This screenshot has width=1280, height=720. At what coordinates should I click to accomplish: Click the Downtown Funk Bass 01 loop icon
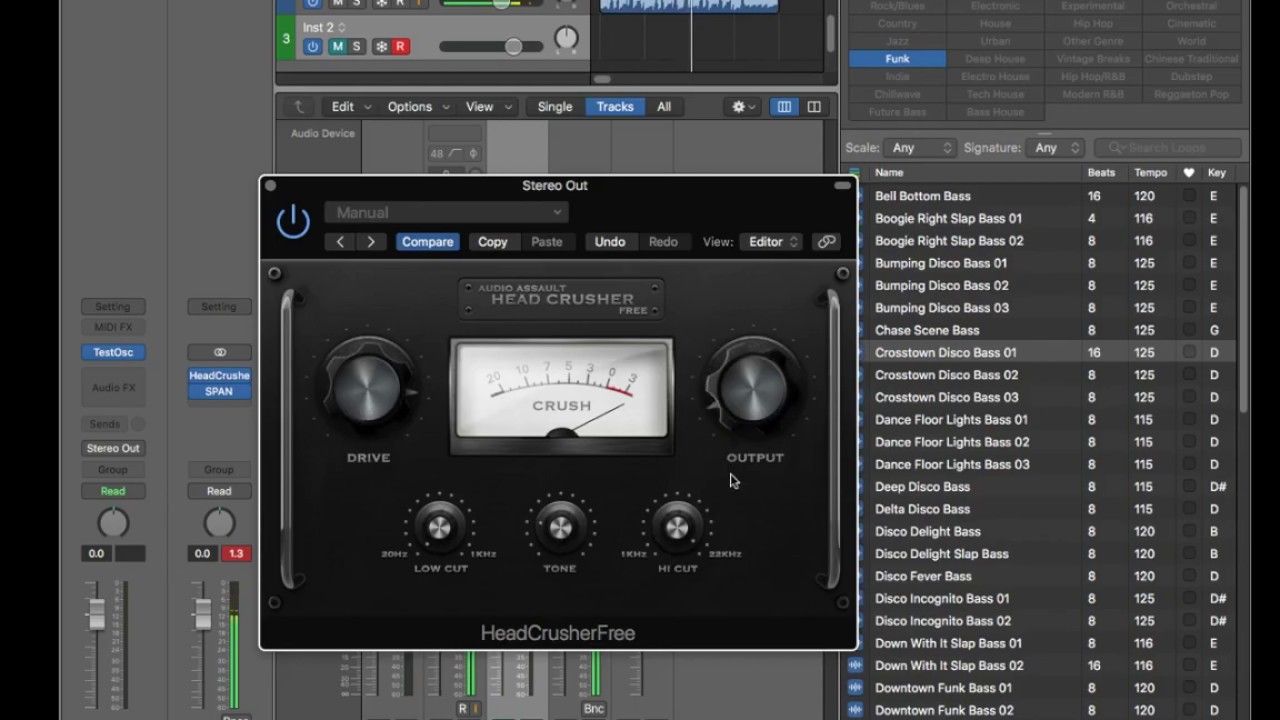855,688
